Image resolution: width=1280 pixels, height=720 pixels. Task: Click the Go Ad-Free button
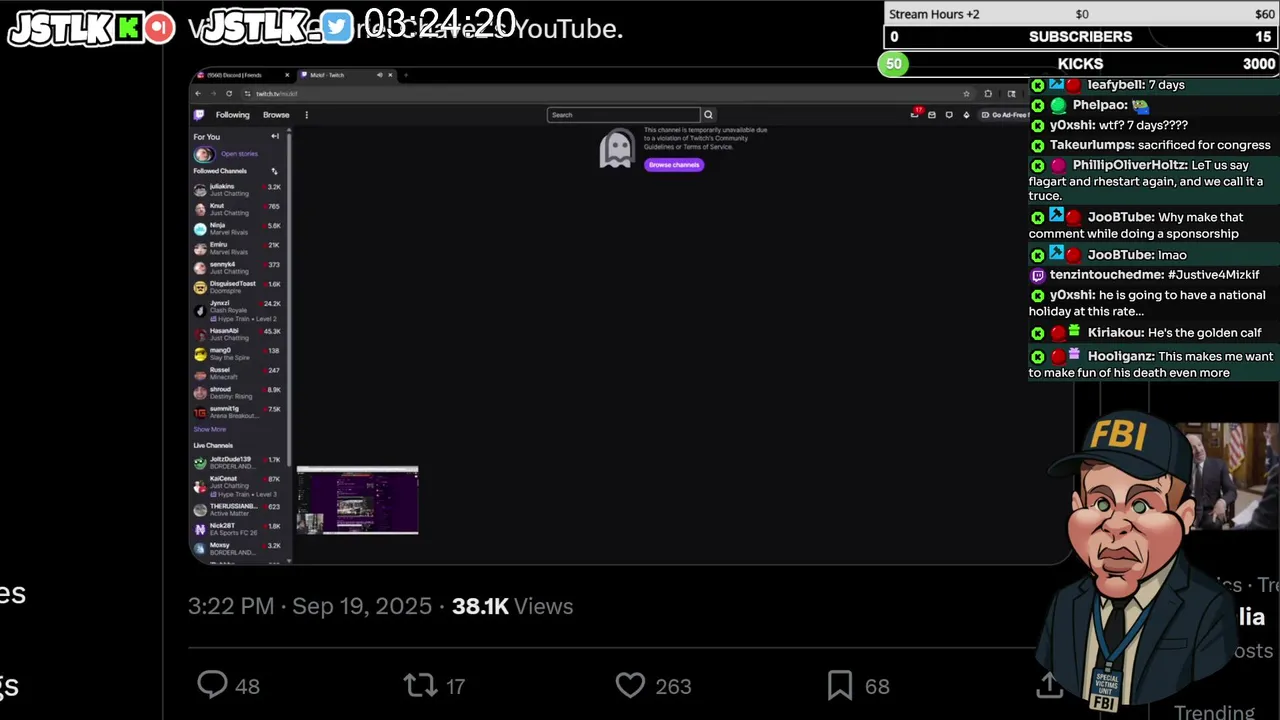1005,115
